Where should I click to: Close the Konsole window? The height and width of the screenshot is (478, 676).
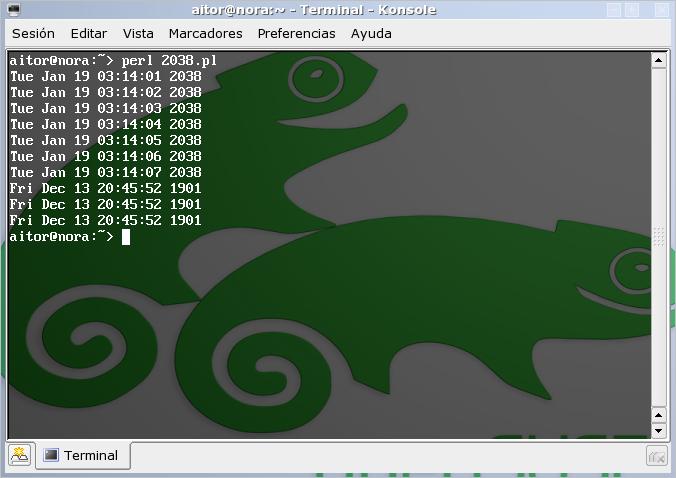664,9
